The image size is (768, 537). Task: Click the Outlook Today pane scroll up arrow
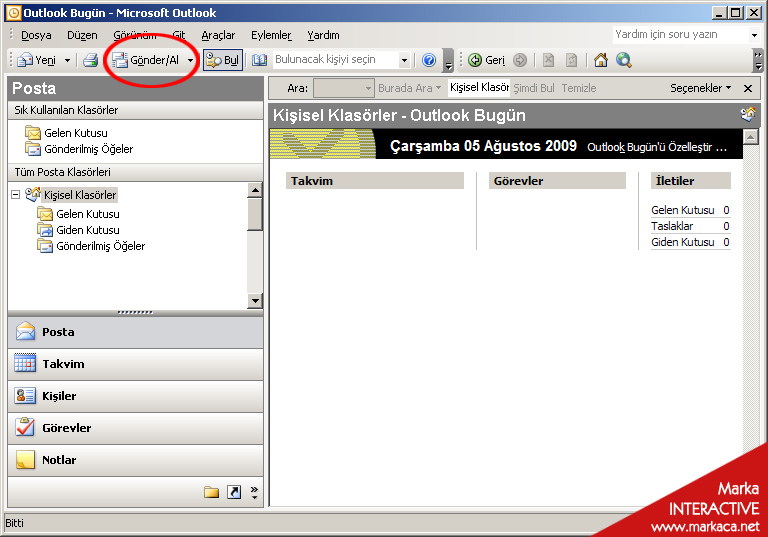click(x=751, y=137)
